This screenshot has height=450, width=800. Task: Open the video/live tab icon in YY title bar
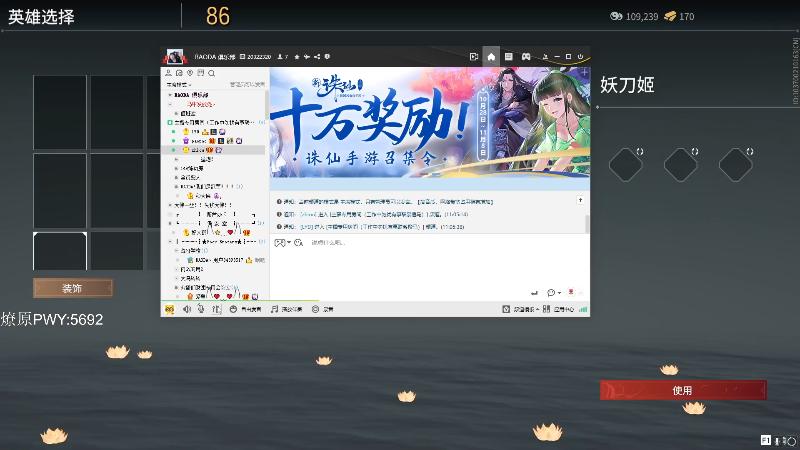point(473,57)
